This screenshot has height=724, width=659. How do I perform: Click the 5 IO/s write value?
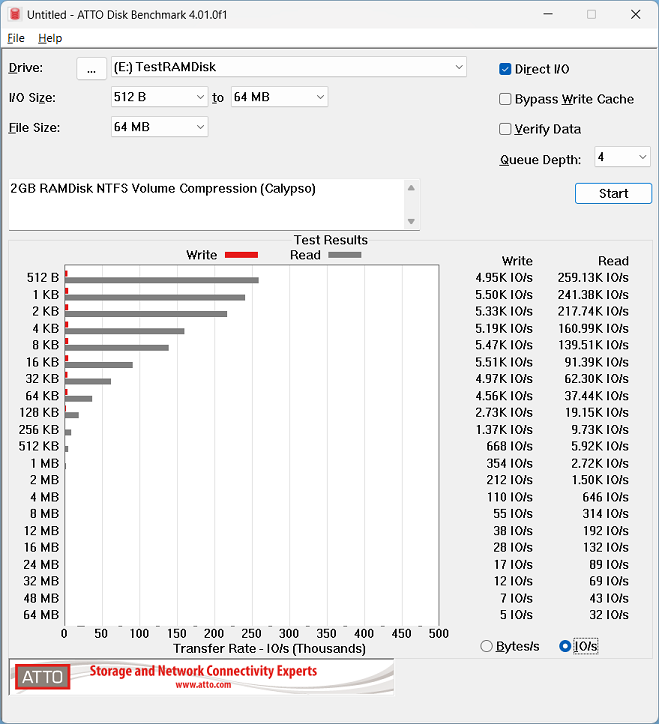(x=516, y=615)
